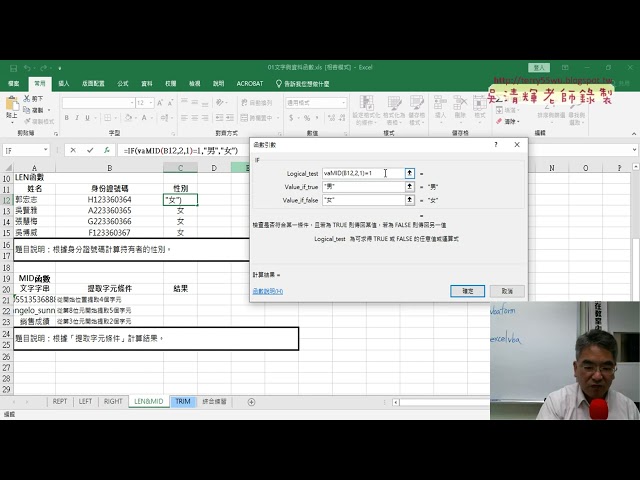Open 格式化為表格 format as table
The image size is (640, 480).
394,110
